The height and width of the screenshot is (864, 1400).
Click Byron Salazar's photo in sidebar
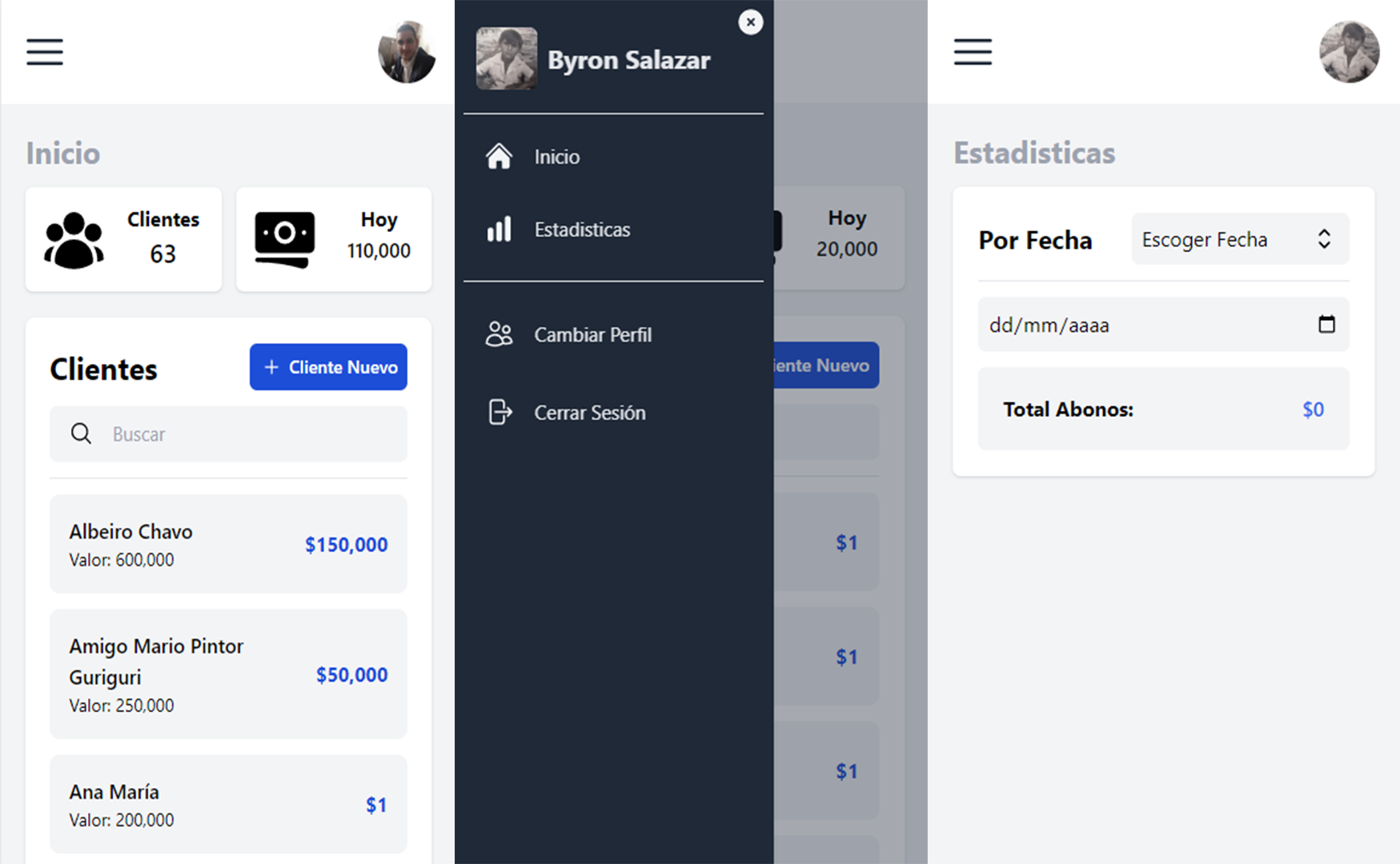coord(507,59)
